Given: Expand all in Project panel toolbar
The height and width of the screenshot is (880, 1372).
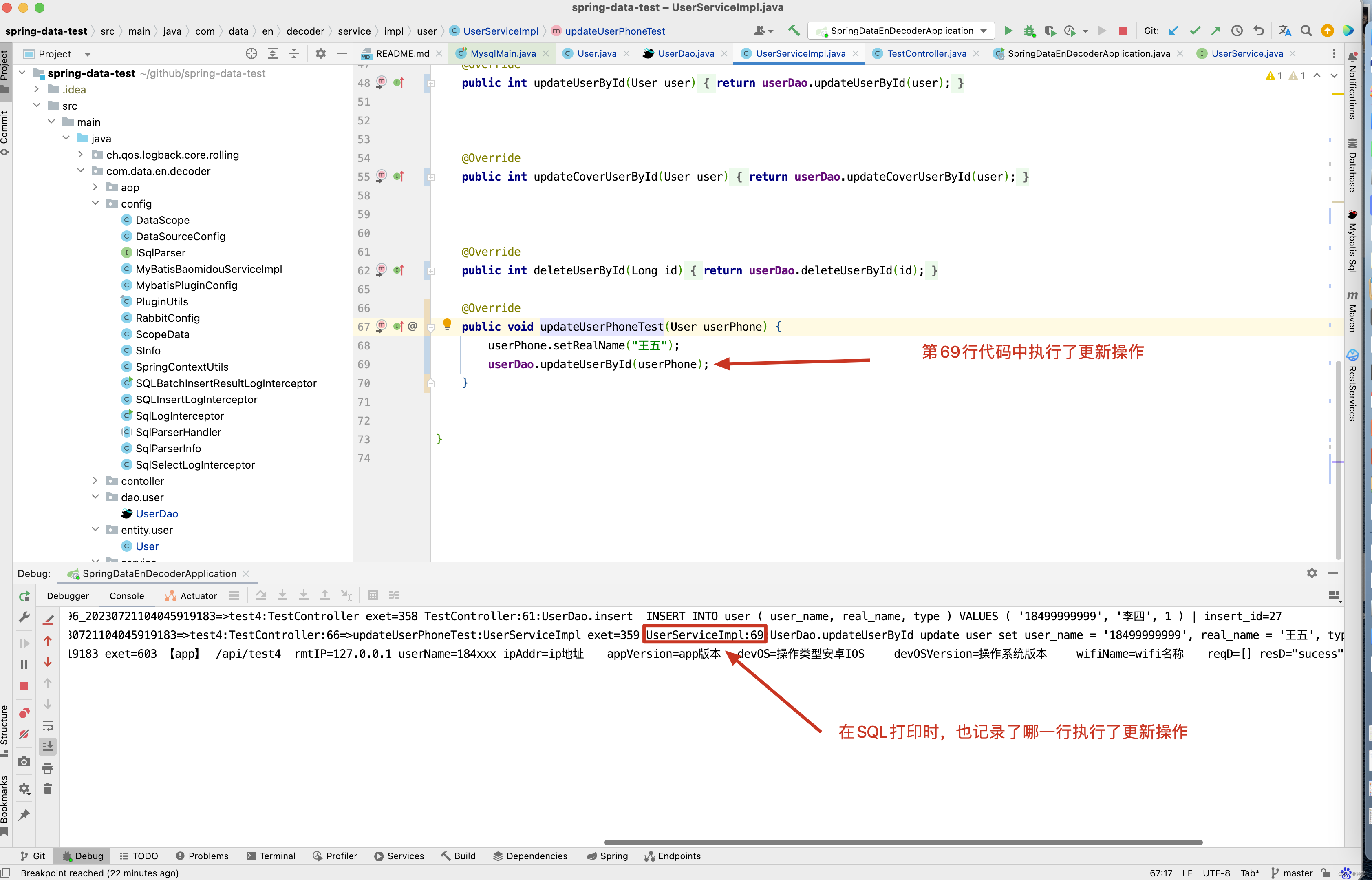Looking at the screenshot, I should pyautogui.click(x=273, y=54).
